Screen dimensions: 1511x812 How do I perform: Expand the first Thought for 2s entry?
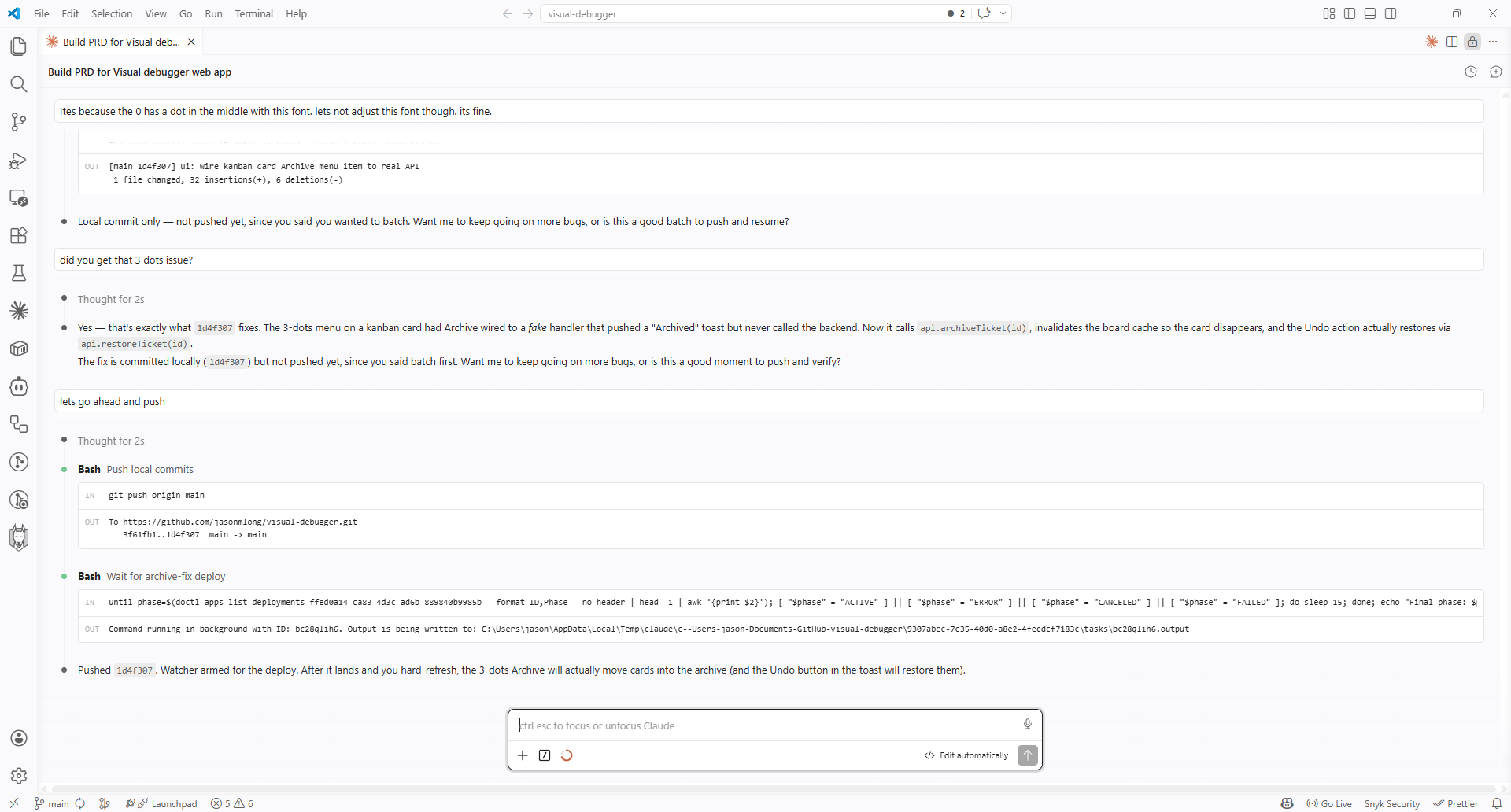[x=111, y=299]
